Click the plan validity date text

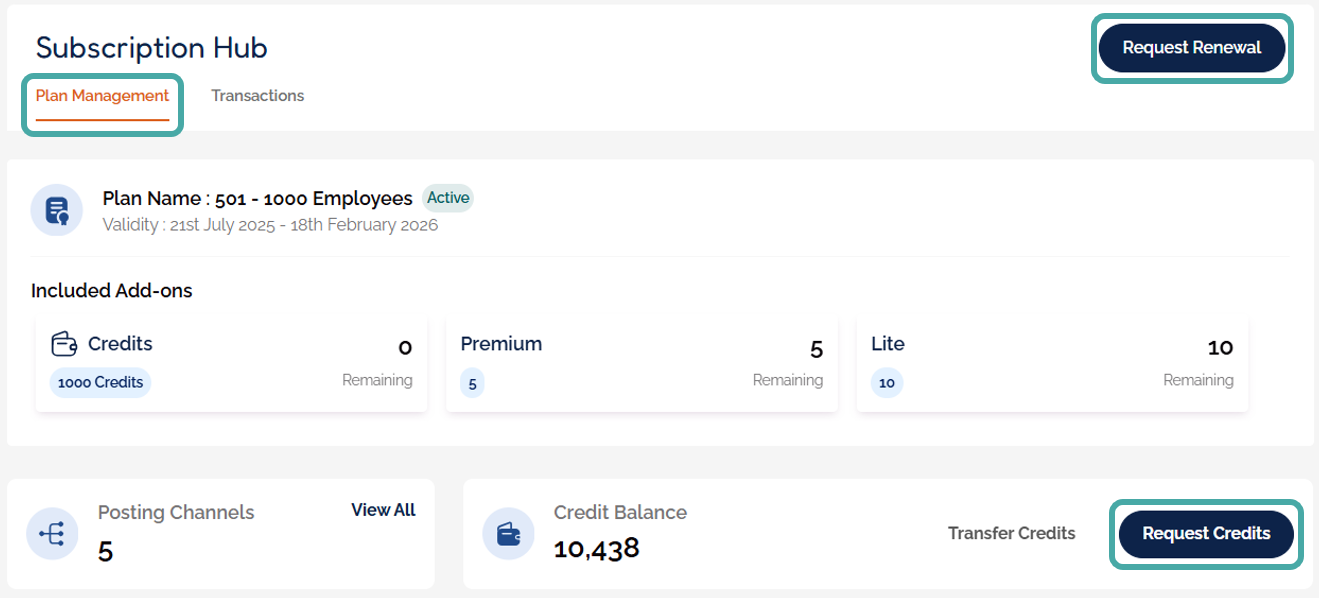pyautogui.click(x=270, y=225)
